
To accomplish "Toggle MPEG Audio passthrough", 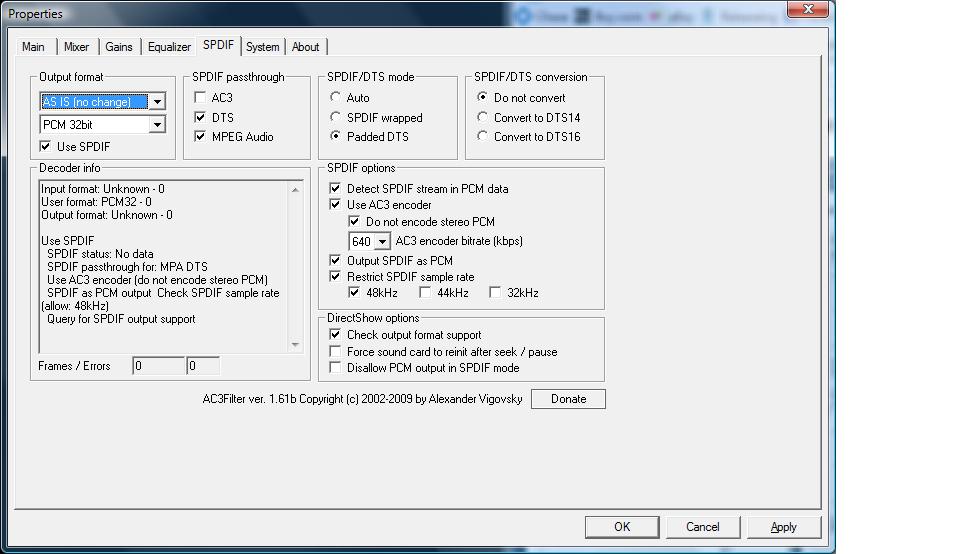I will (201, 137).
